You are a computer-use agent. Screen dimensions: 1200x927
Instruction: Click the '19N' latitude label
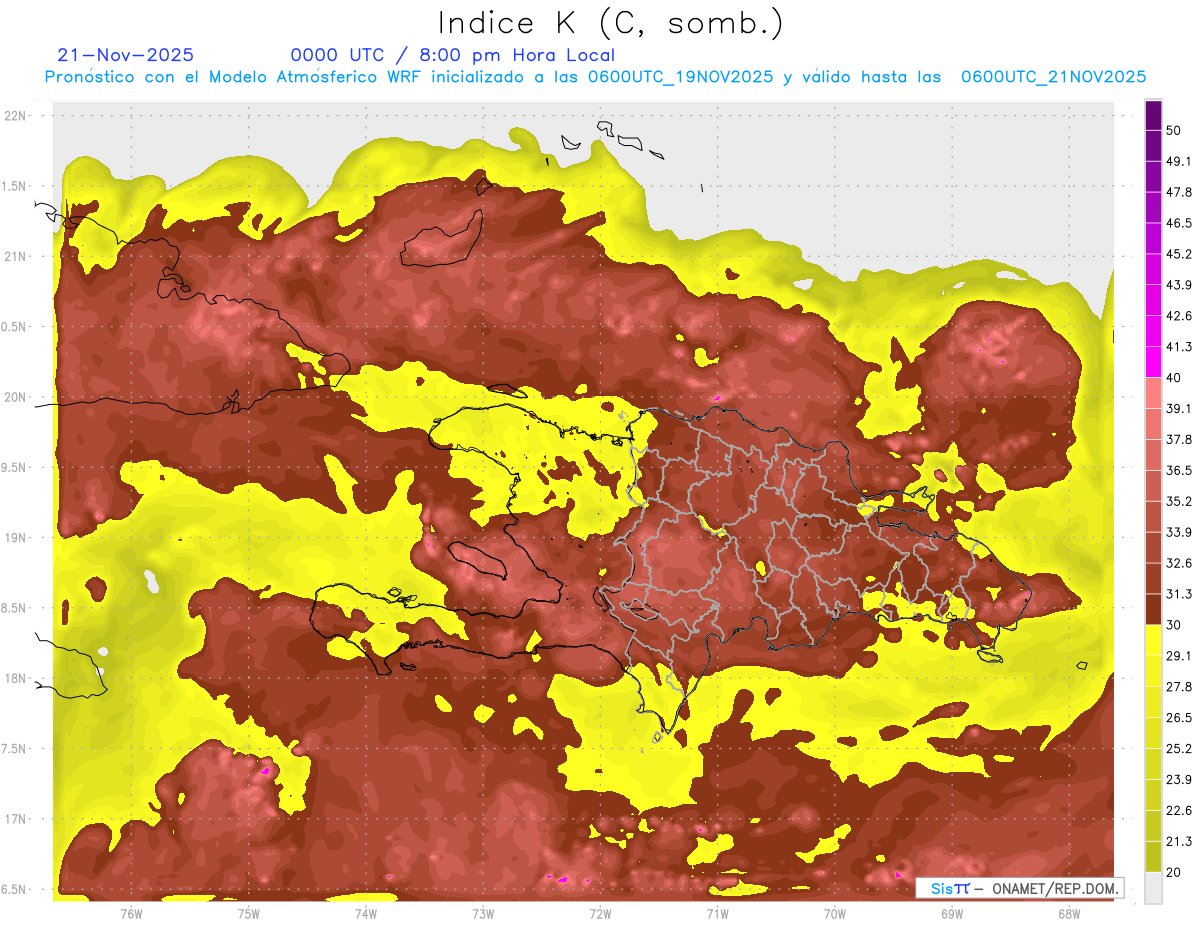[x=15, y=537]
